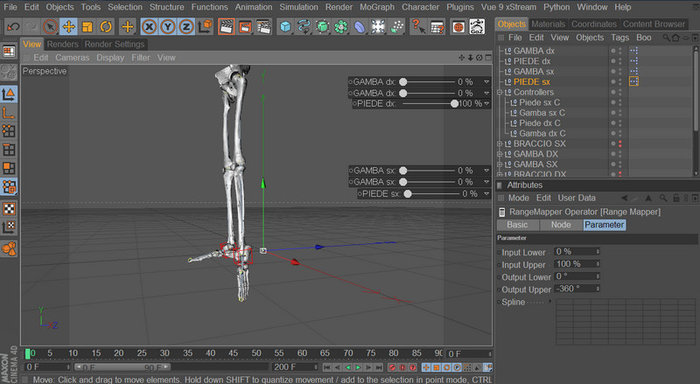Click the timeline play forward button
This screenshot has height=384, width=700.
[358, 367]
